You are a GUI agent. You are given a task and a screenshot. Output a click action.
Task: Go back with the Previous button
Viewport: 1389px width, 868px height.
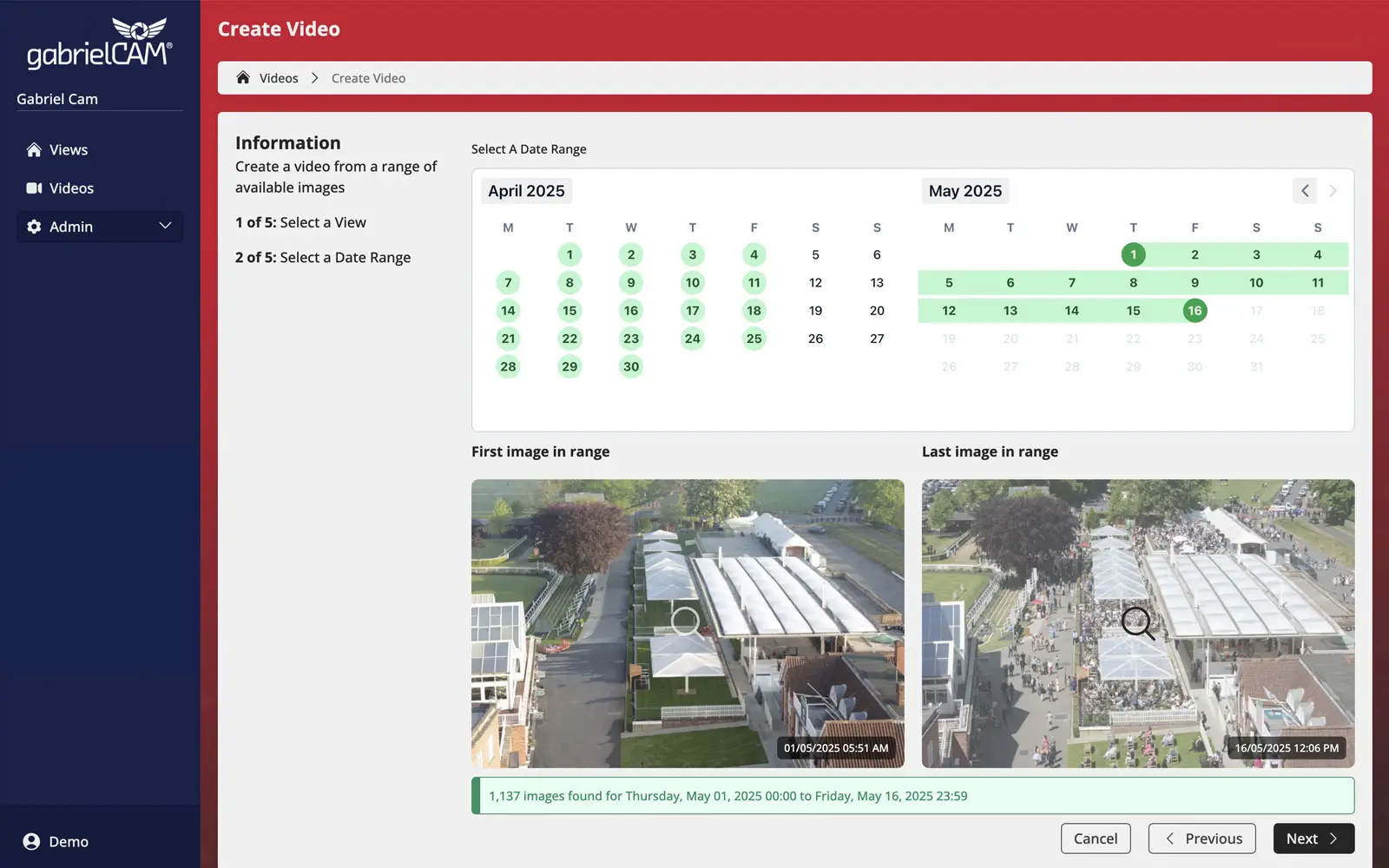coord(1201,838)
